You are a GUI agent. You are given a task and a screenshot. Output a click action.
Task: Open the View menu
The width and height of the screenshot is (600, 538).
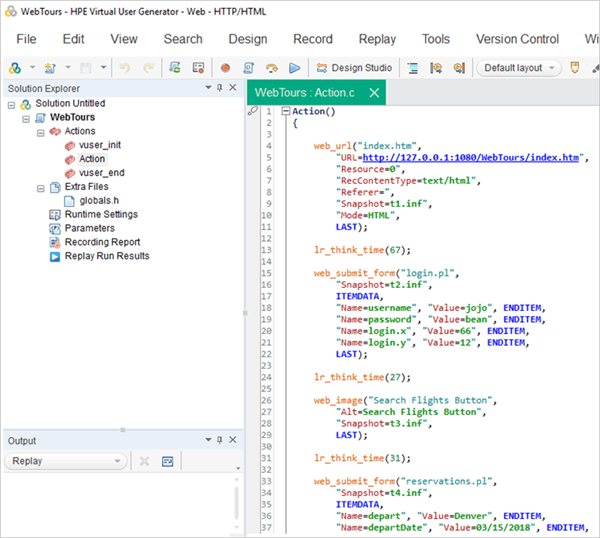point(124,39)
